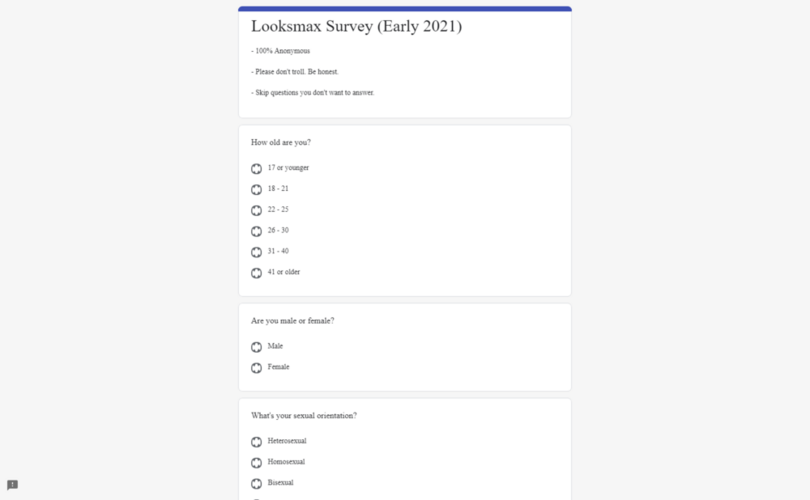This screenshot has width=810, height=500.
Task: Click the "What's your sexual orientation?" question
Action: point(304,416)
